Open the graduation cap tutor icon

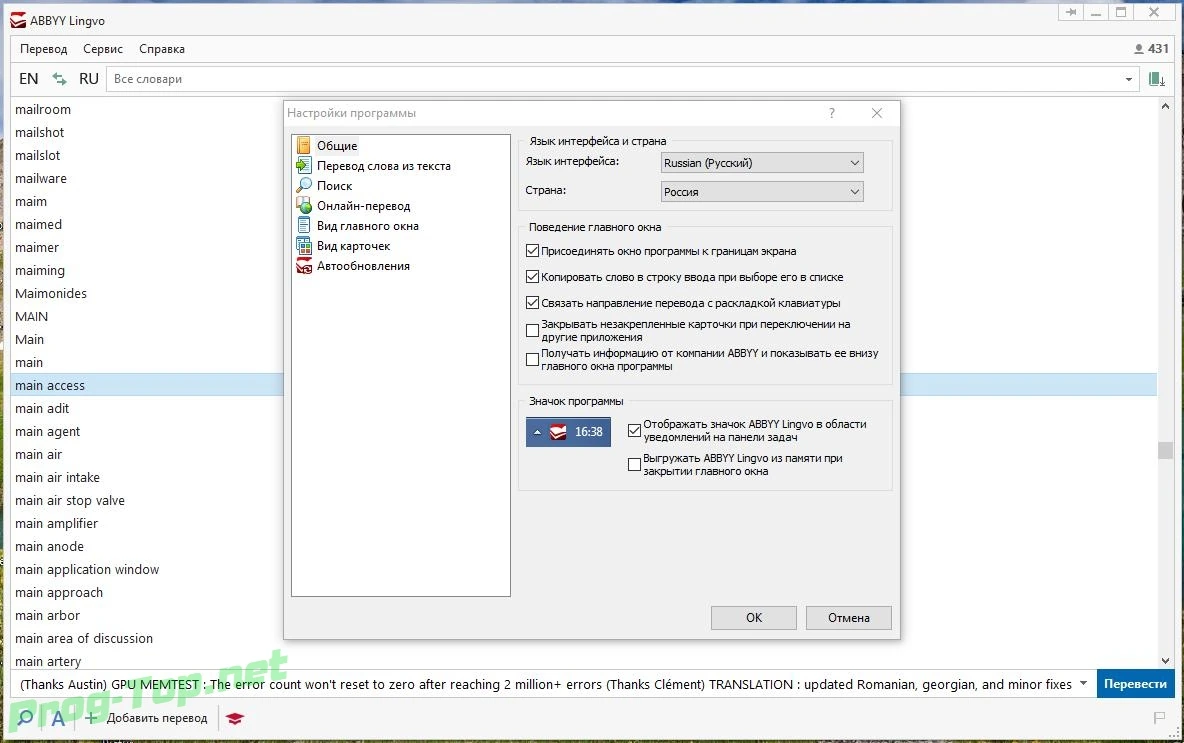click(x=235, y=718)
